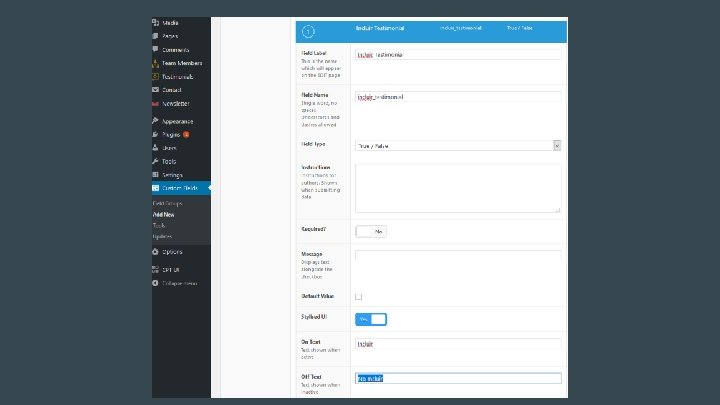The height and width of the screenshot is (405, 720).
Task: Click into the Message input field
Action: pos(458,256)
